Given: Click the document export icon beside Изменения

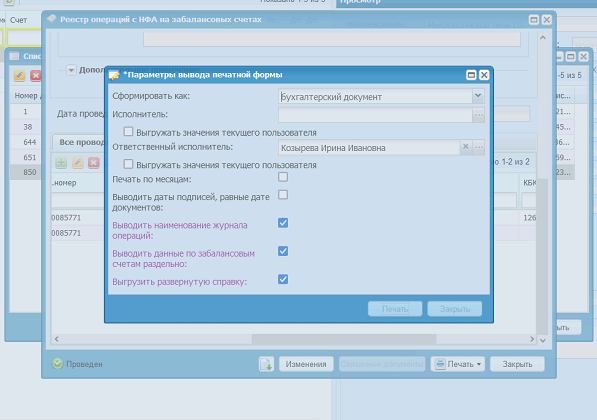Looking at the screenshot, I should 266,364.
